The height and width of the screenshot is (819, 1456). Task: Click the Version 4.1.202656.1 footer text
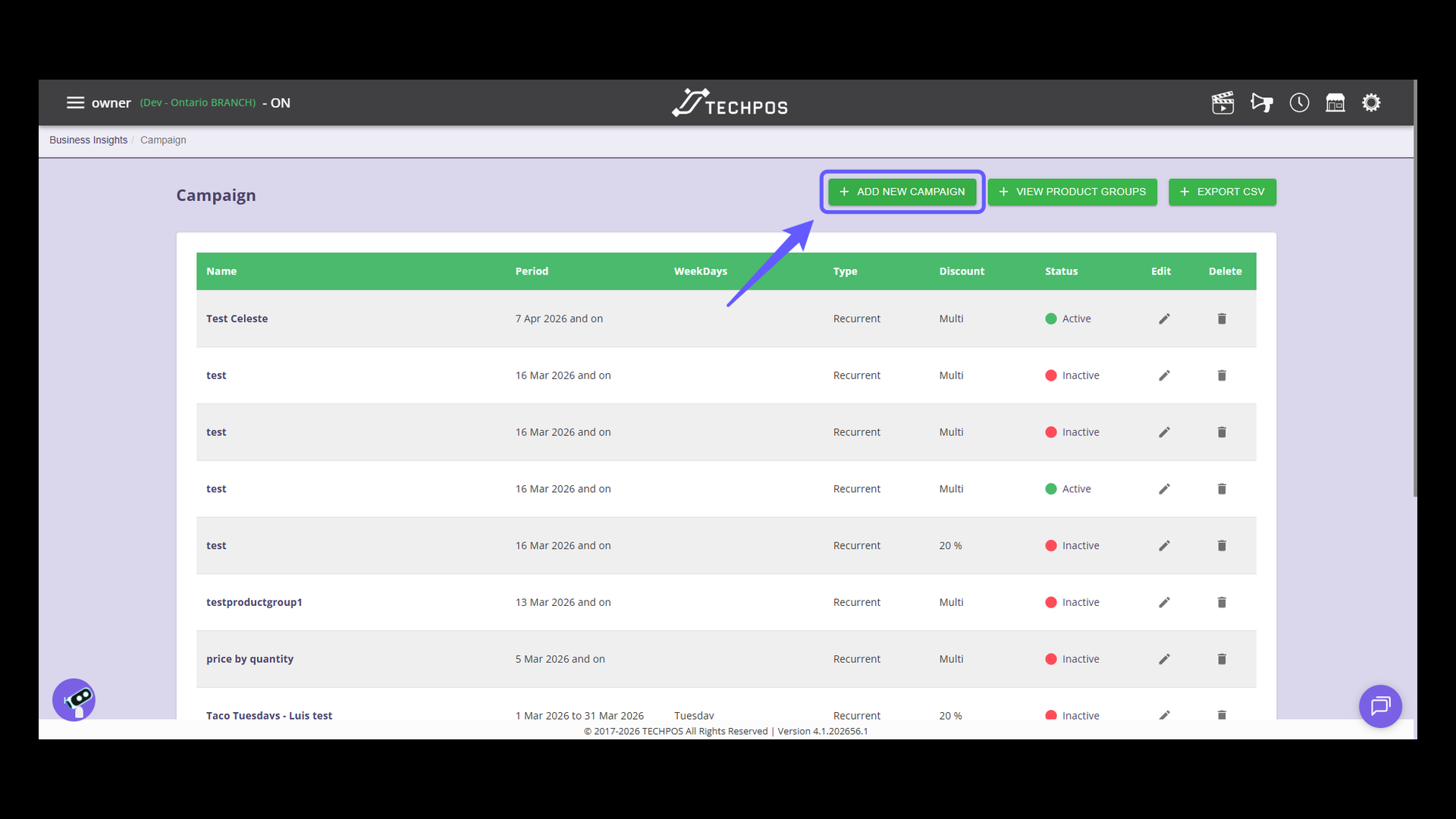823,731
